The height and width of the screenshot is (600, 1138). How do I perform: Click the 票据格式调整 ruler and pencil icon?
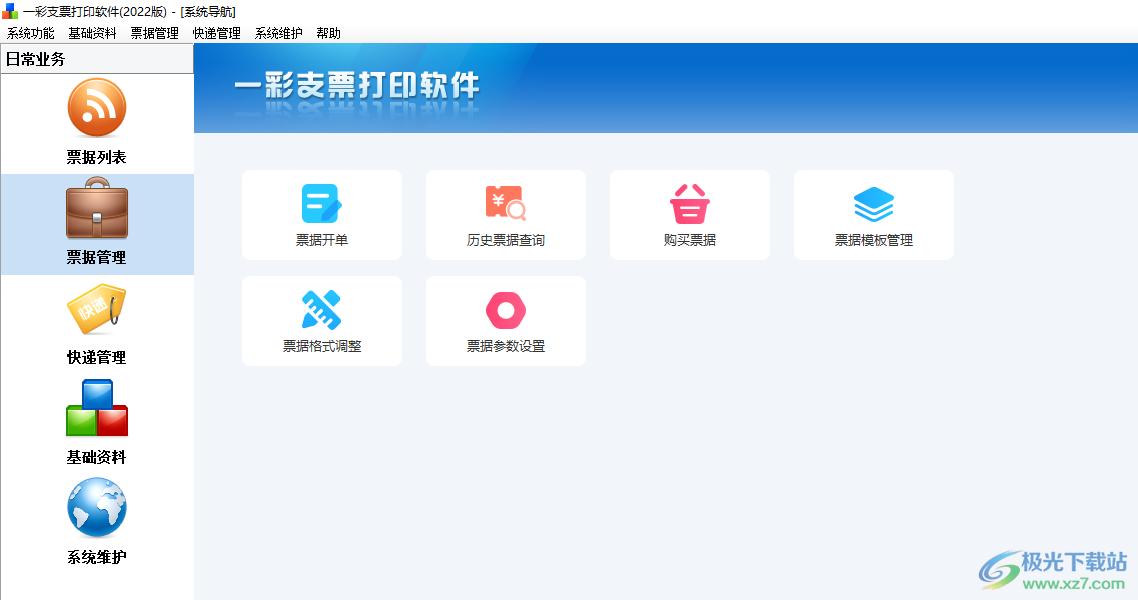(x=321, y=309)
